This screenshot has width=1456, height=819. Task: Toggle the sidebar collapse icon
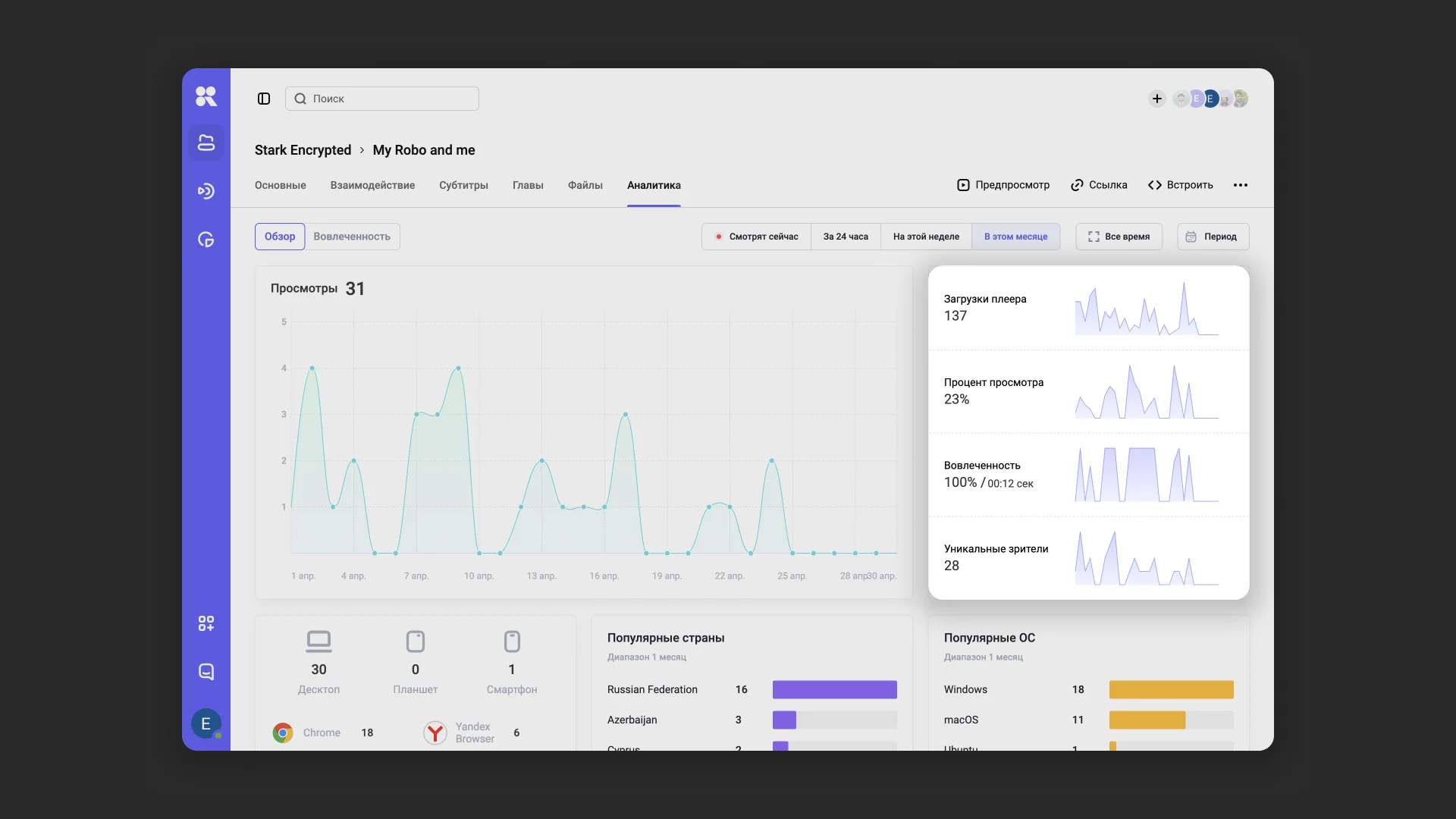point(264,99)
